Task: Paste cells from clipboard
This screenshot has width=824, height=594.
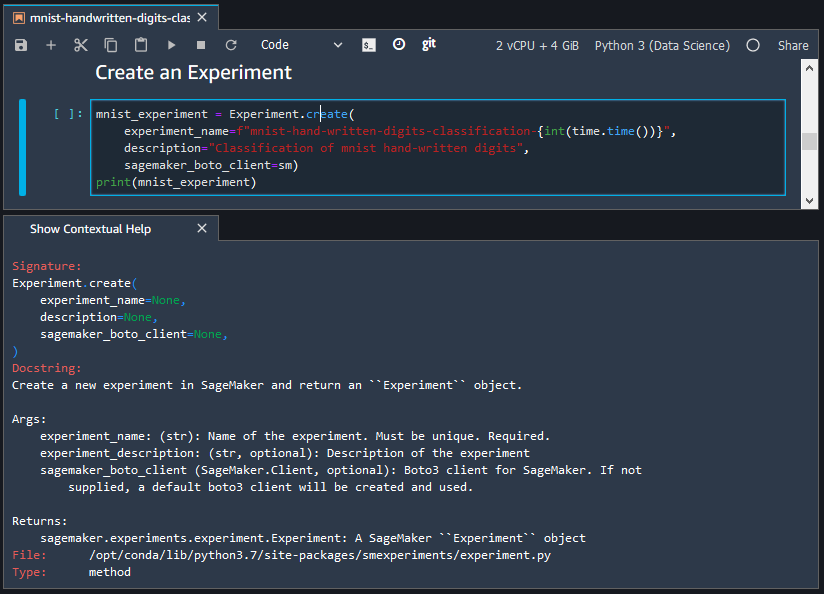Action: coord(139,44)
